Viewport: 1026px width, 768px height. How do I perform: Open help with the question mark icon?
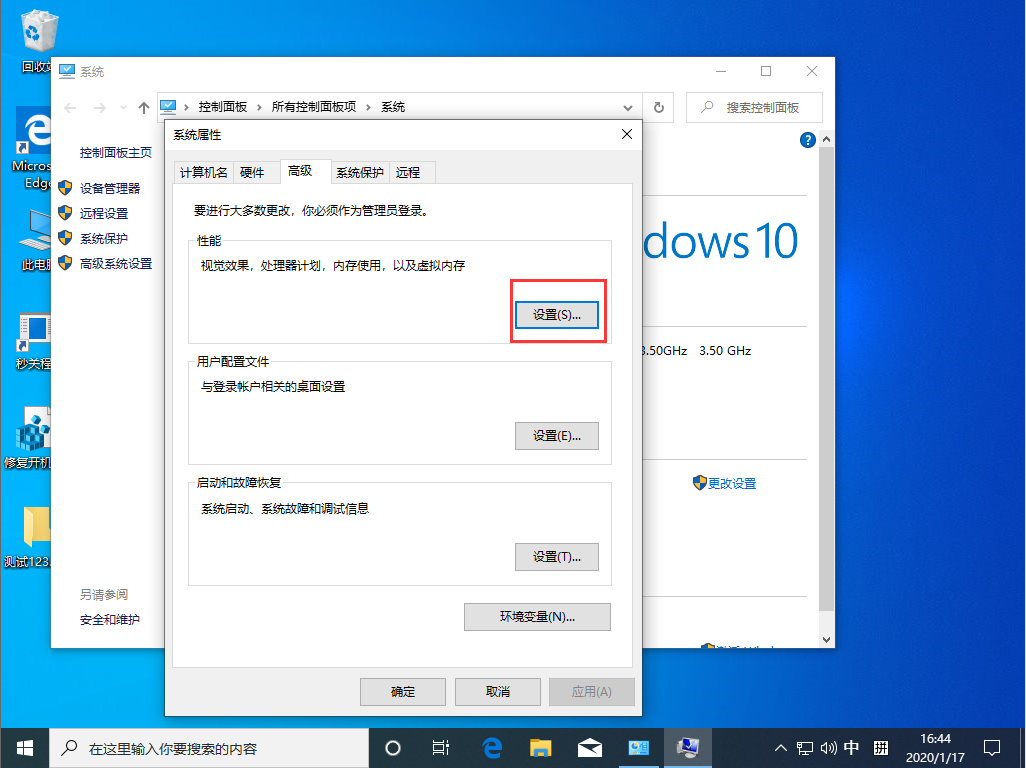tap(807, 140)
